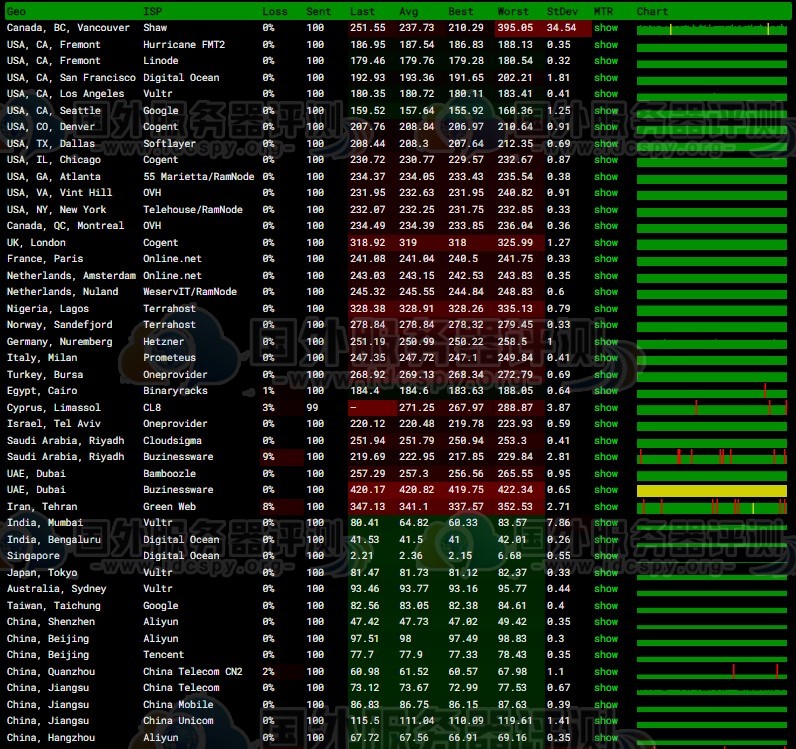Click the chart bar for Iran Tehran

click(x=712, y=507)
